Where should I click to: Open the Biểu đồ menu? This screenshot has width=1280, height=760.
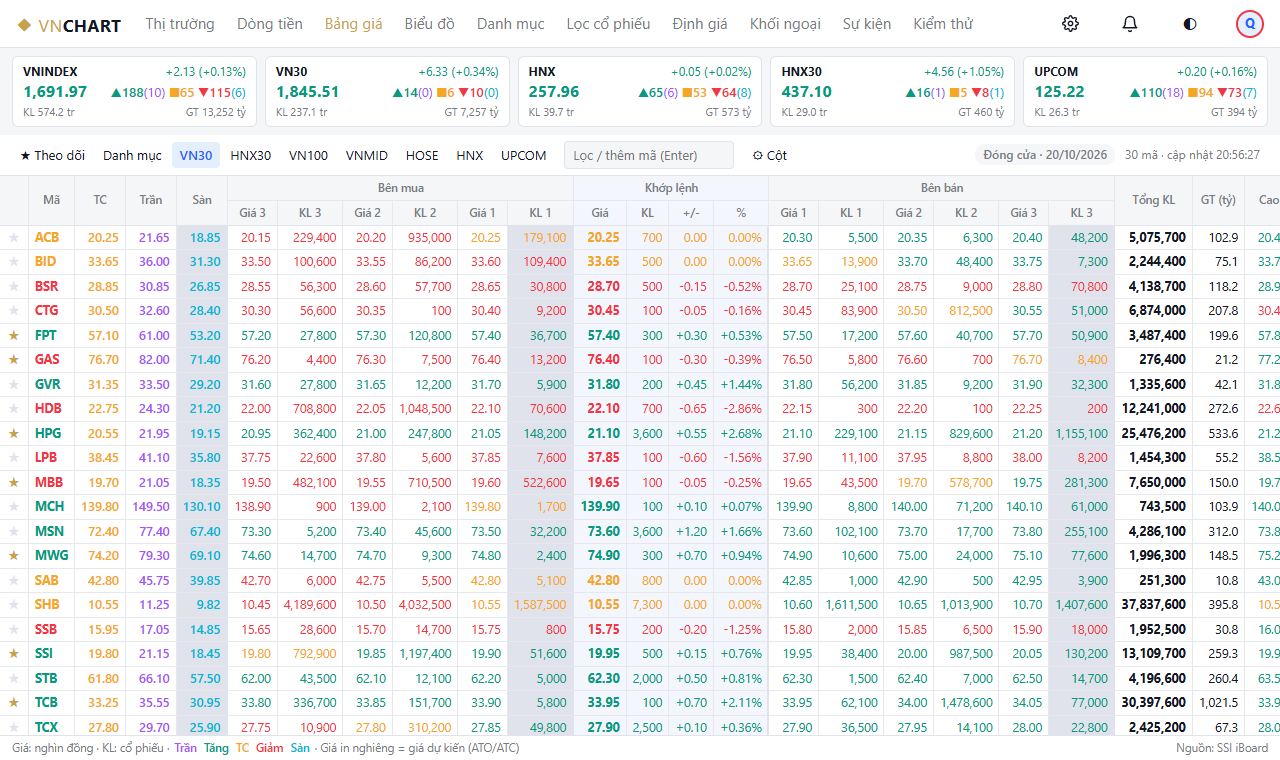429,24
